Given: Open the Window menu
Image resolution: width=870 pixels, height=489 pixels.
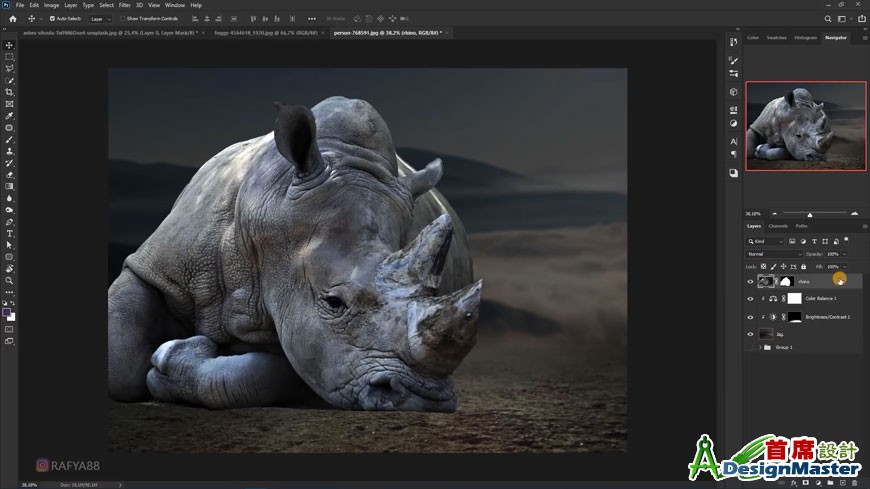Looking at the screenshot, I should click(175, 5).
